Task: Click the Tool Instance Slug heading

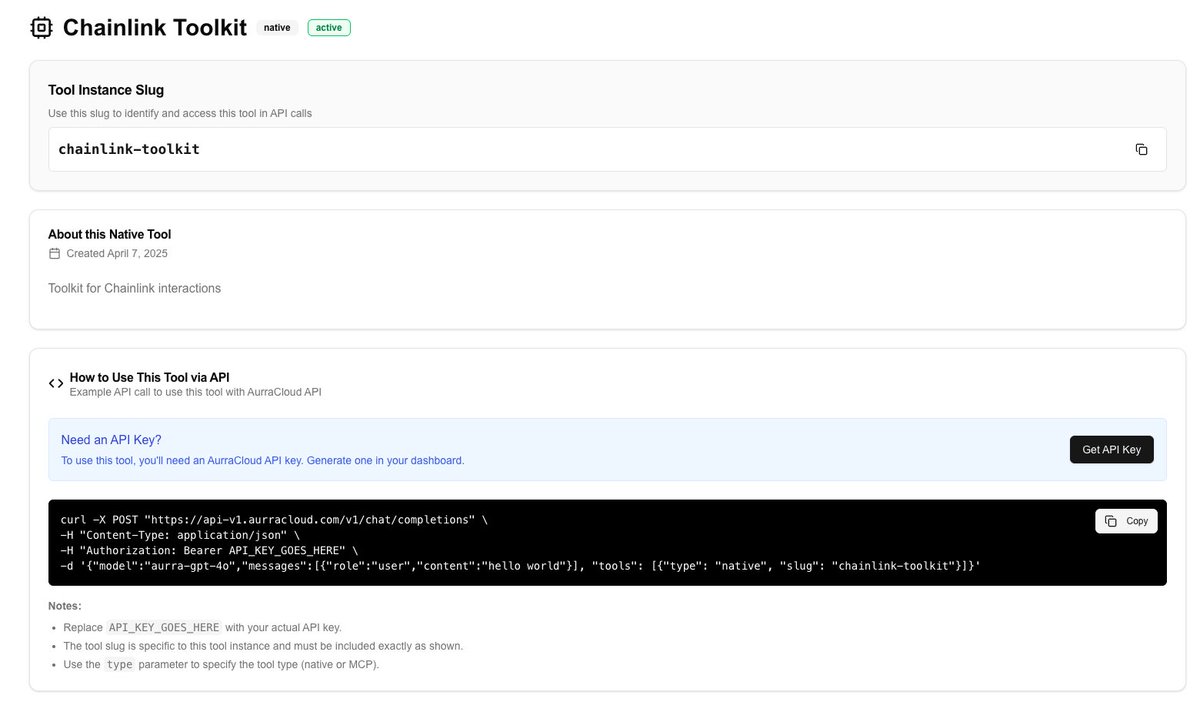Action: coord(106,90)
